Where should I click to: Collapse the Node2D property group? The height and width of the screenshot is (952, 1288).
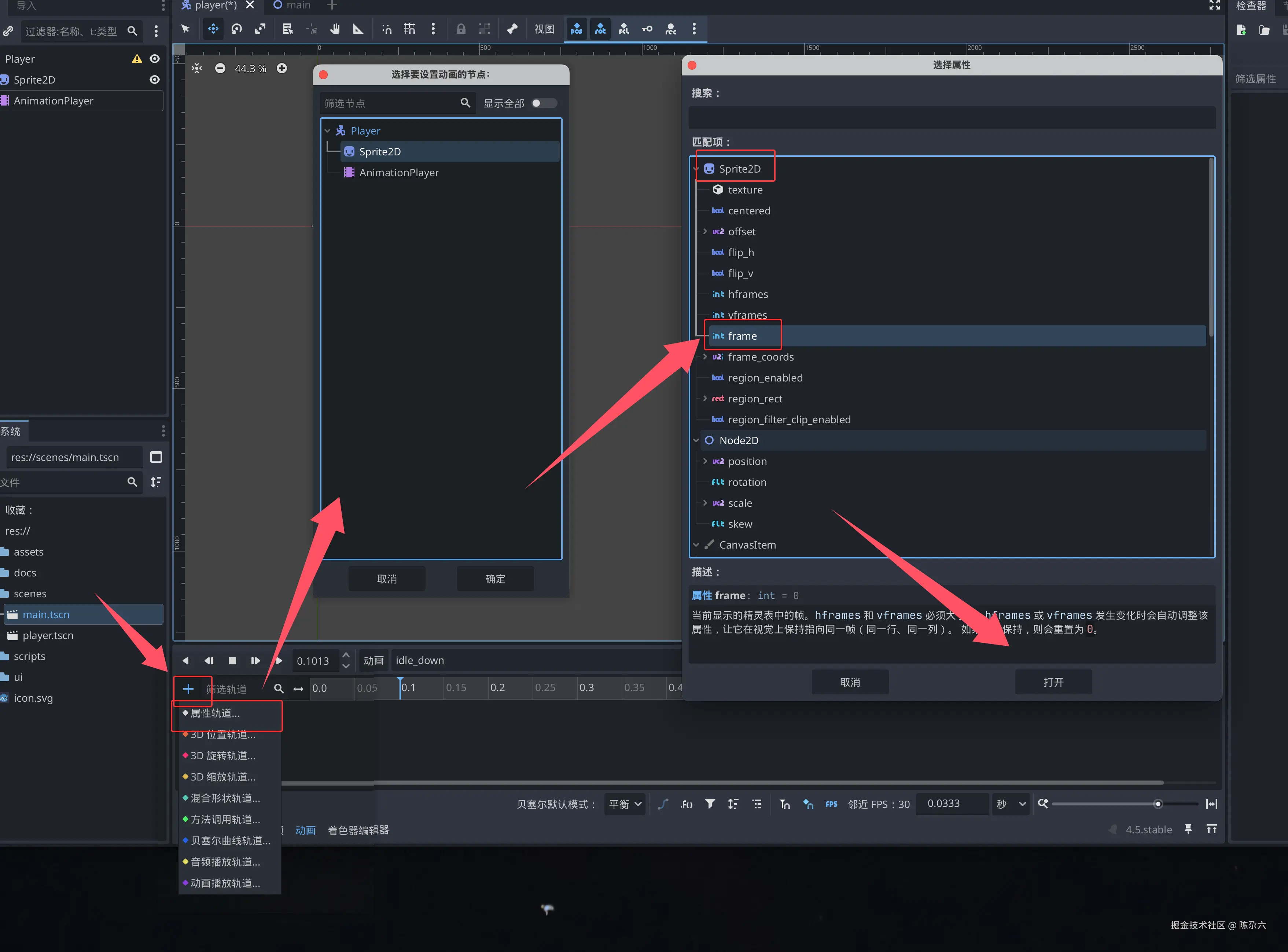point(696,440)
